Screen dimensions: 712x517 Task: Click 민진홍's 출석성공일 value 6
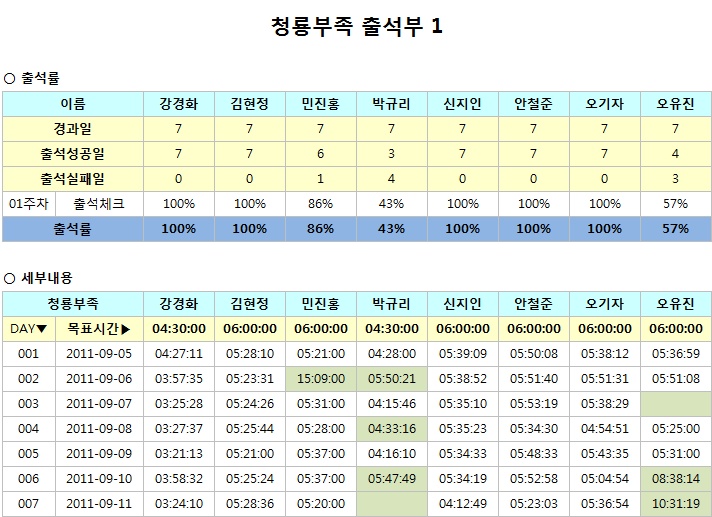[x=321, y=154]
